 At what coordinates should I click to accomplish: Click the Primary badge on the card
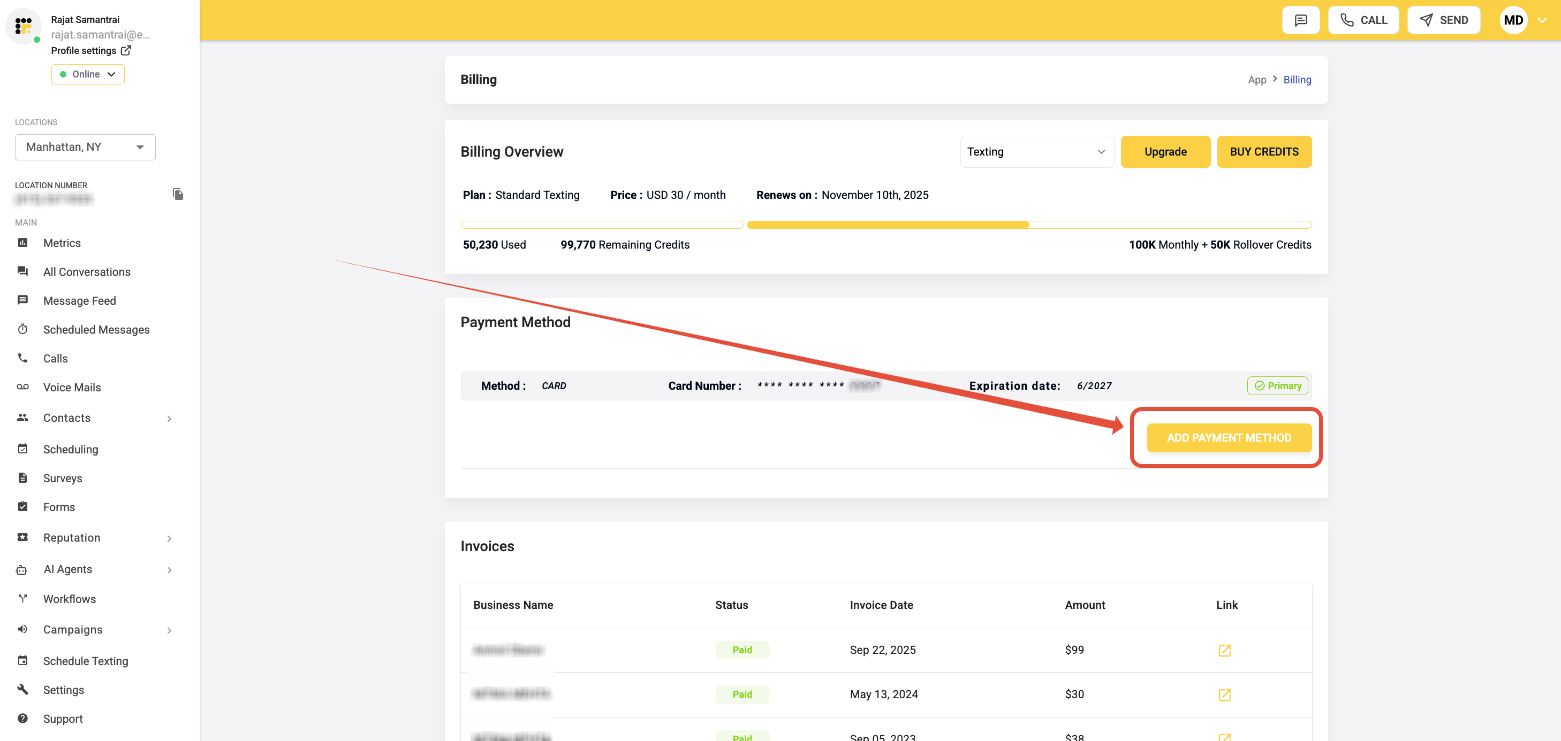coord(1277,386)
